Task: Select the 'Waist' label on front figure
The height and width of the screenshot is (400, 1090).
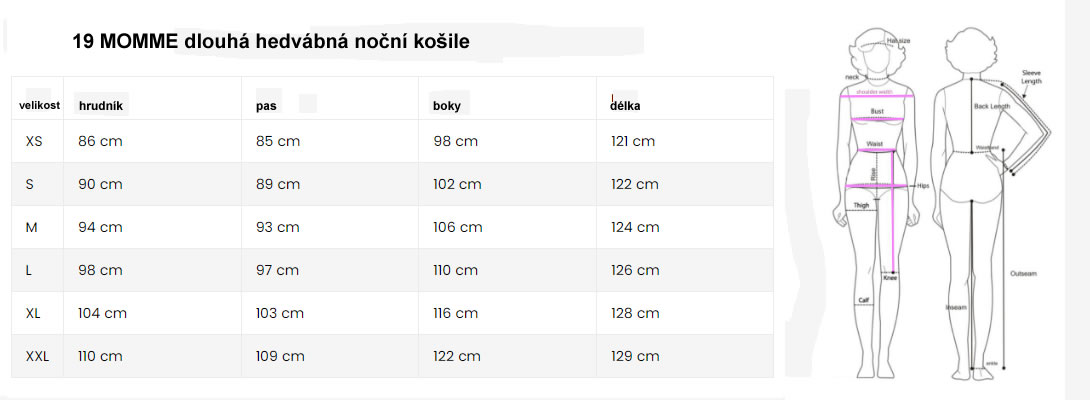Action: tap(874, 144)
